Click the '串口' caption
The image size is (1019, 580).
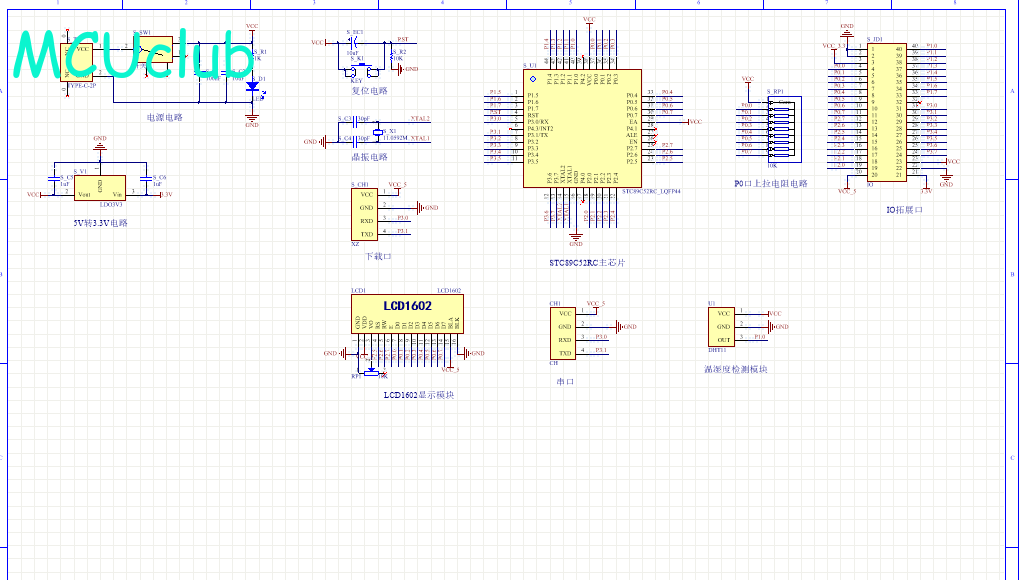(x=565, y=382)
